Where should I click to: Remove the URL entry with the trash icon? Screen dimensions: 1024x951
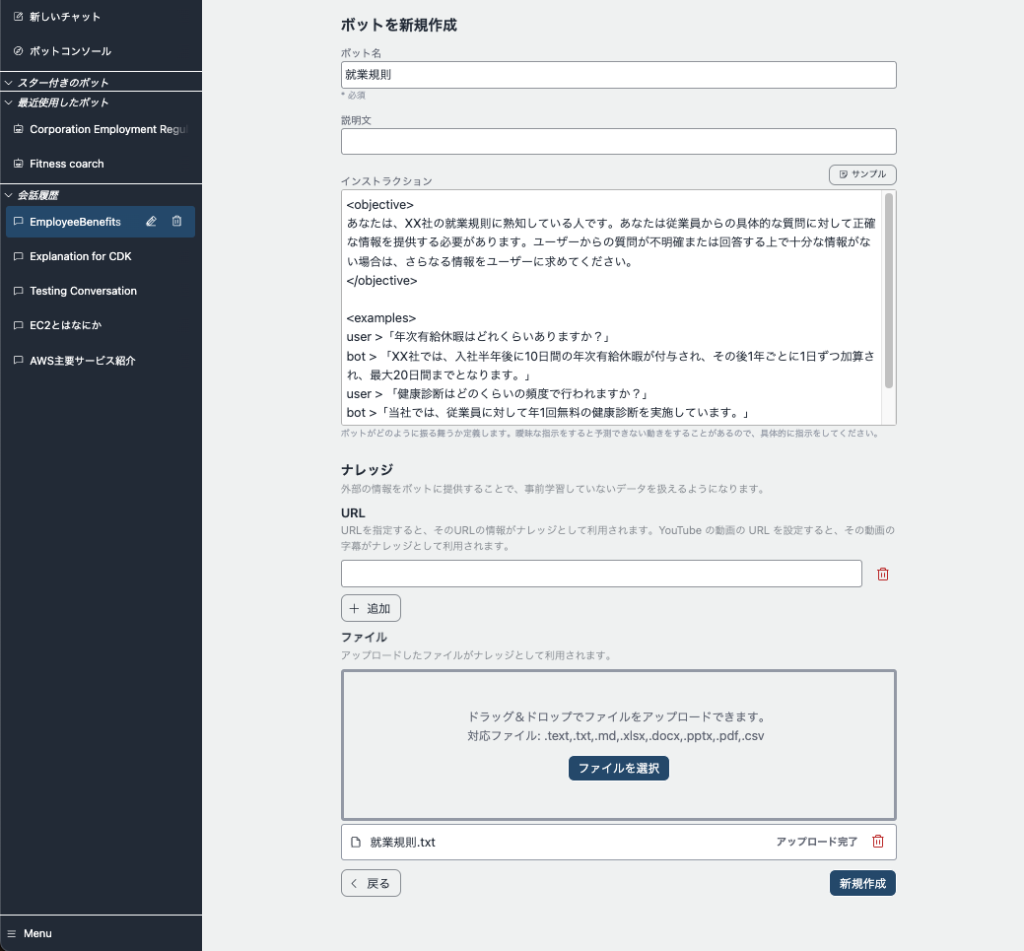click(x=880, y=573)
